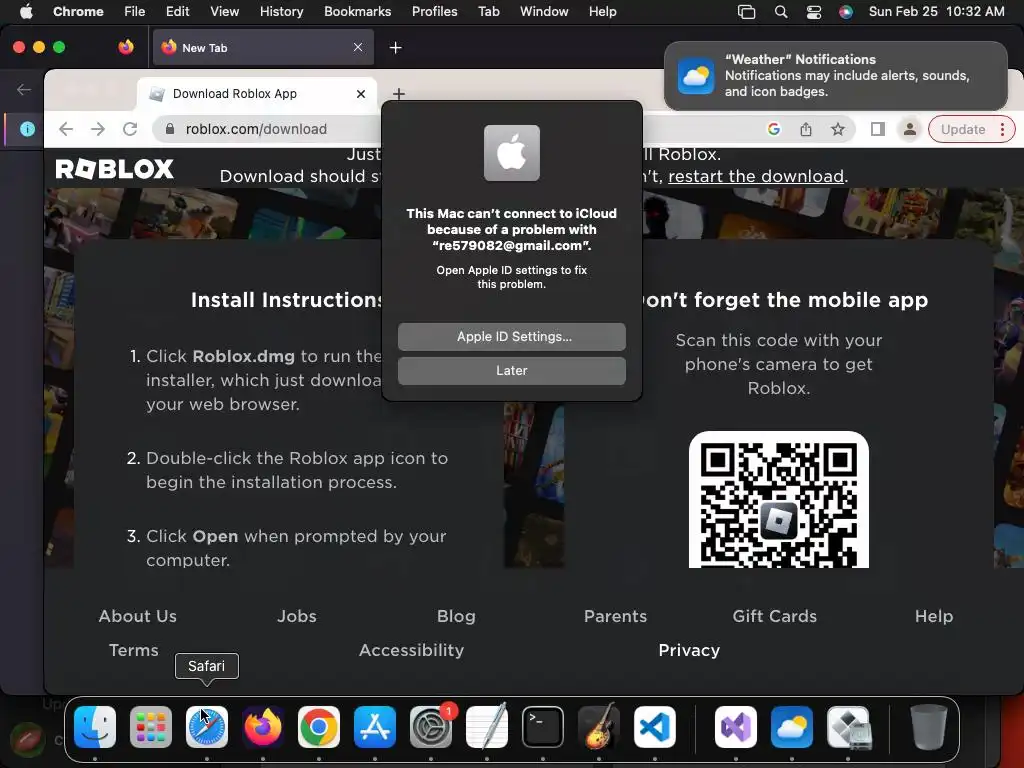Open the About Us footer link
The width and height of the screenshot is (1024, 768).
point(138,616)
